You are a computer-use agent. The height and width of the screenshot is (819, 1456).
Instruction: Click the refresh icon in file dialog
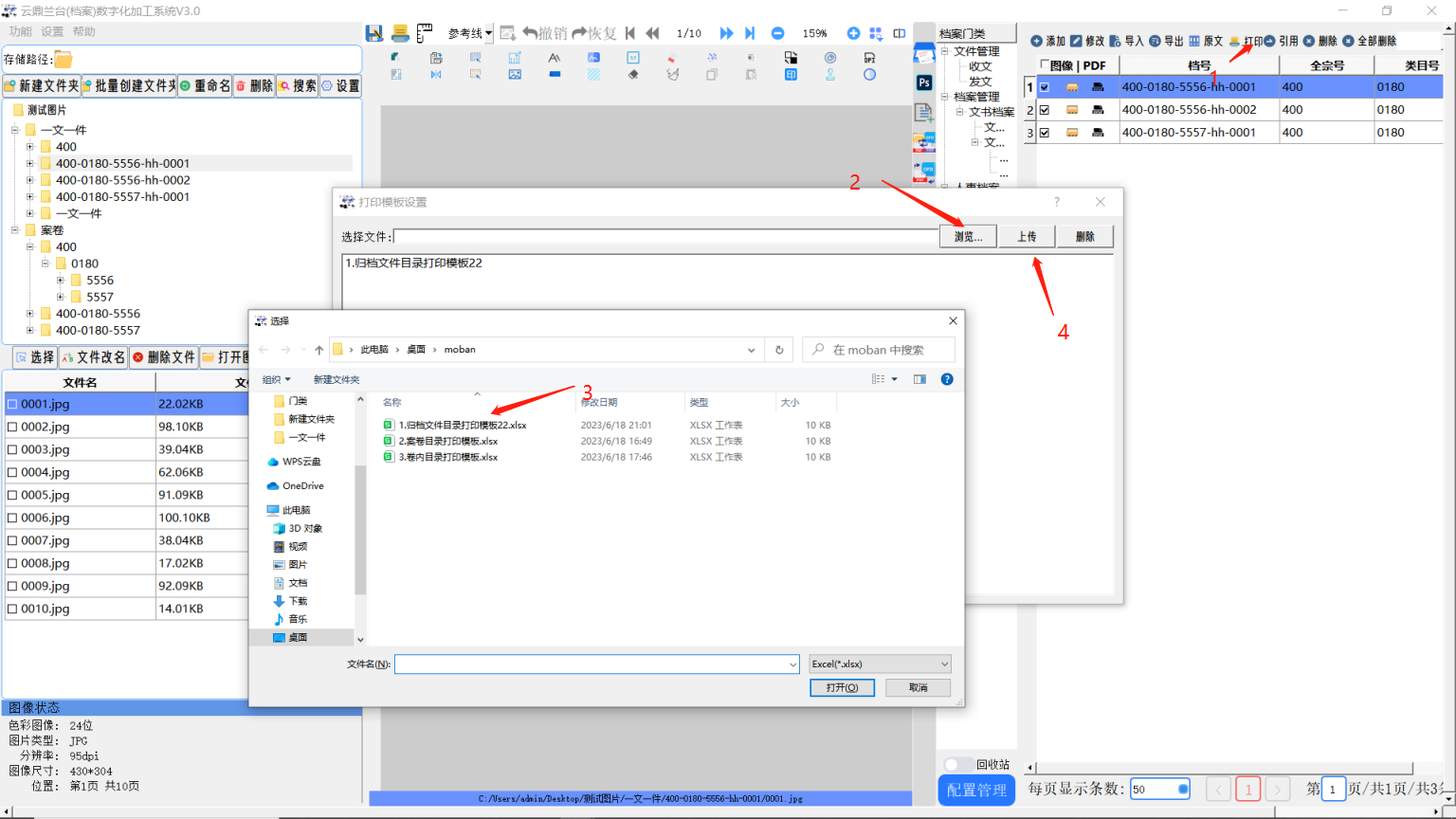(x=779, y=350)
